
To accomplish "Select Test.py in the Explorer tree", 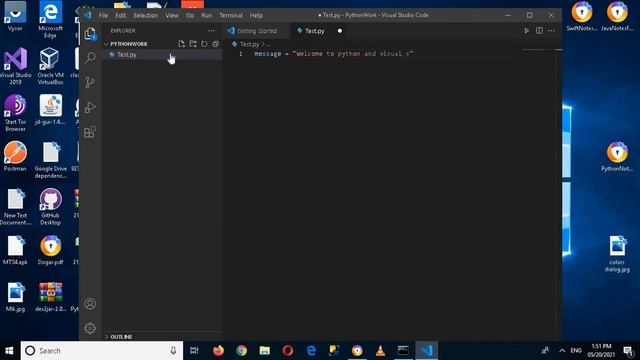I will point(162,54).
